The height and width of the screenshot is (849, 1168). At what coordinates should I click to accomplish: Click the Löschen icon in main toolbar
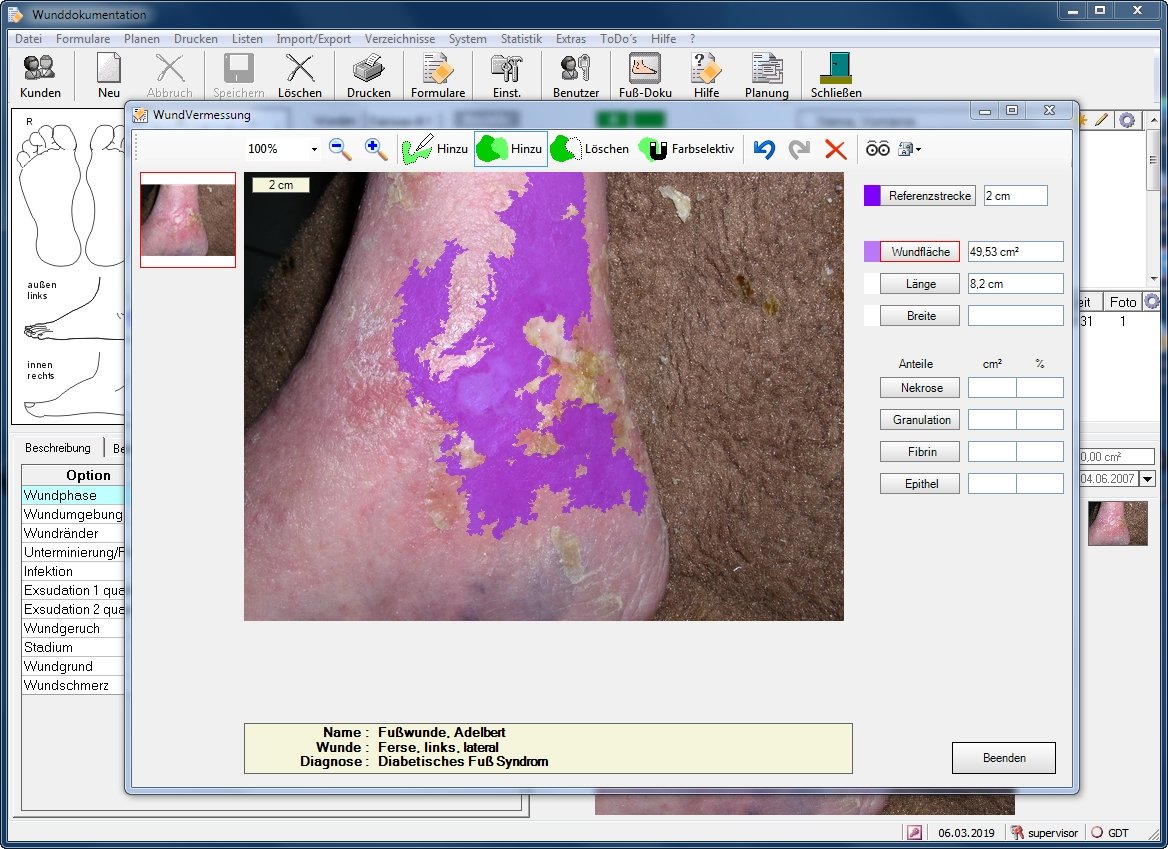[x=299, y=75]
